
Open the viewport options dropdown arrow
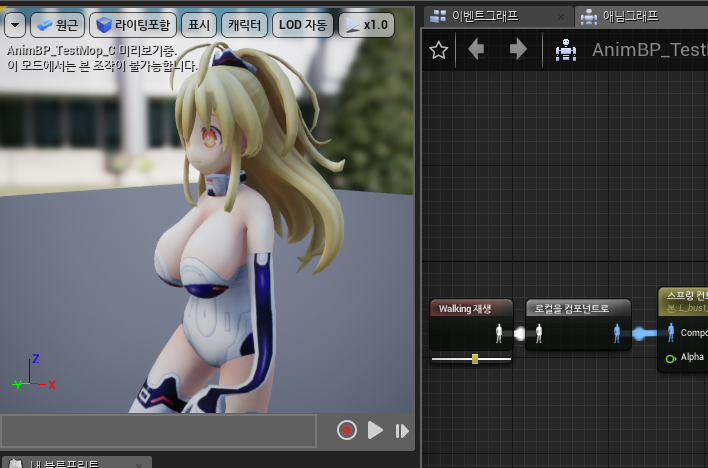click(x=15, y=25)
